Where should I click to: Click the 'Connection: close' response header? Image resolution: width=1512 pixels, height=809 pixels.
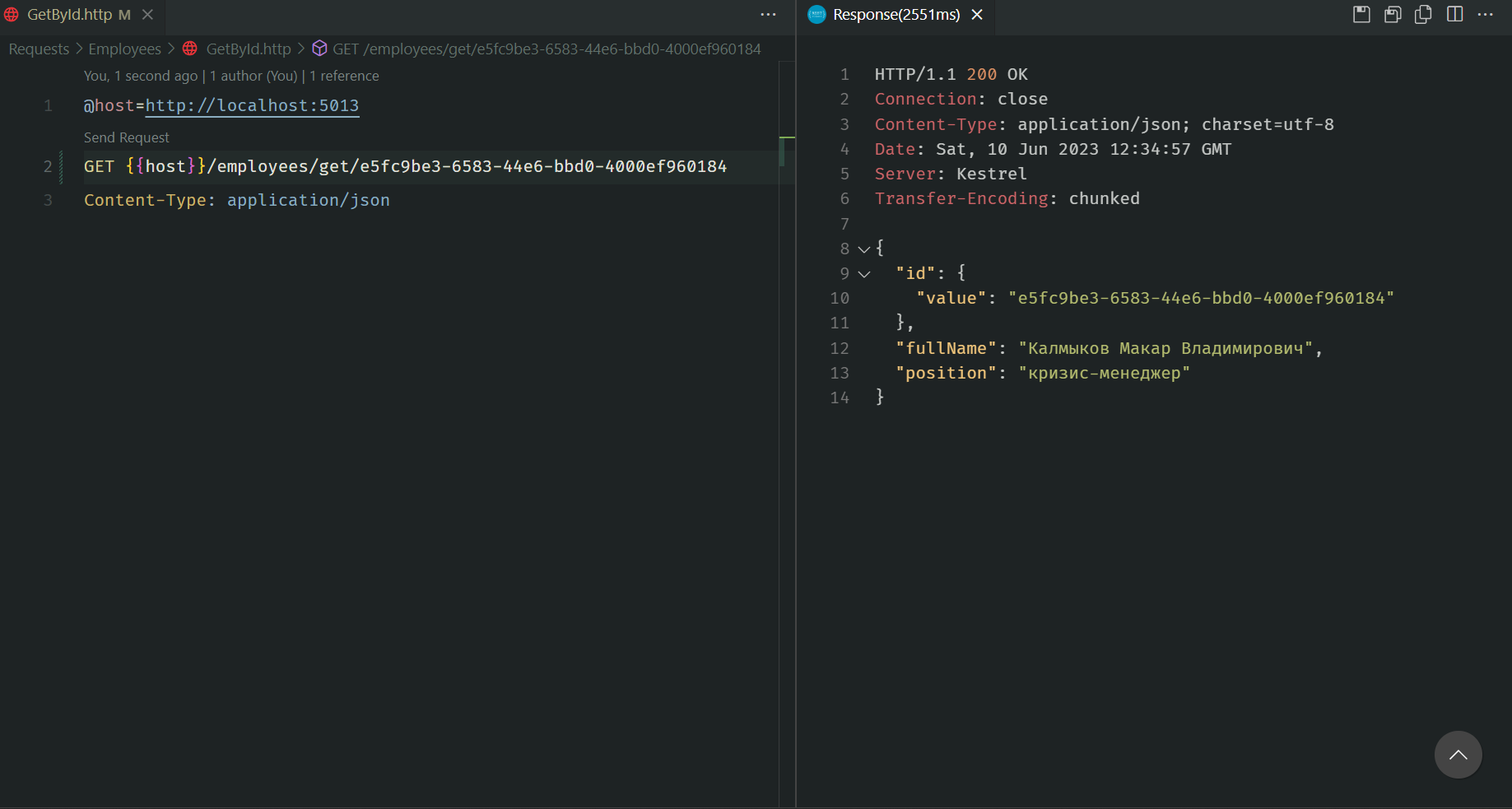click(961, 99)
